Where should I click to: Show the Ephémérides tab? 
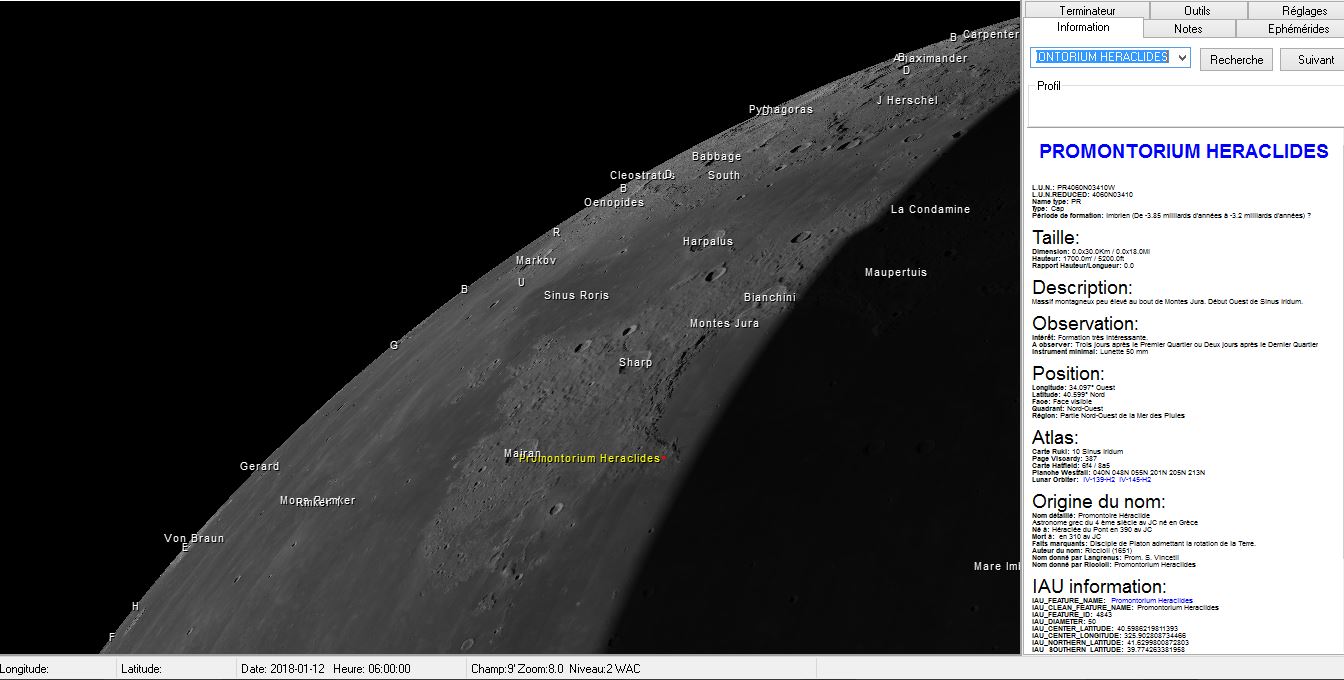coord(1298,29)
